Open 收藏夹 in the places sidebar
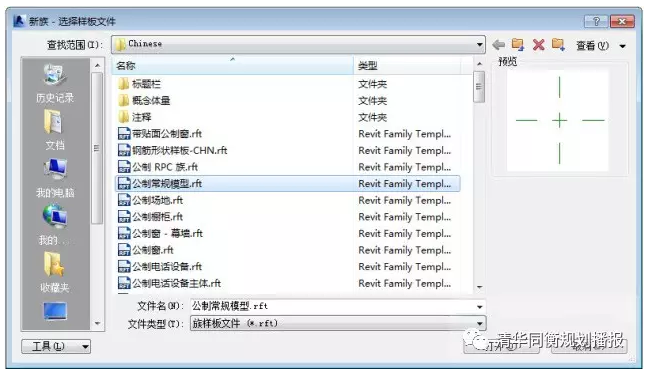The image size is (654, 379). 55,272
